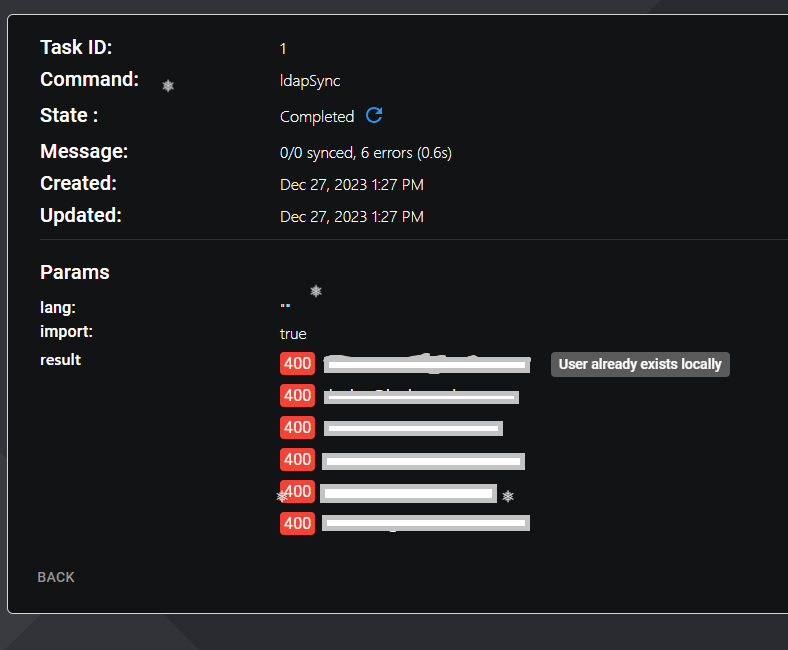The image size is (788, 650).
Task: Click the third red 400 badge
Action: pos(297,427)
